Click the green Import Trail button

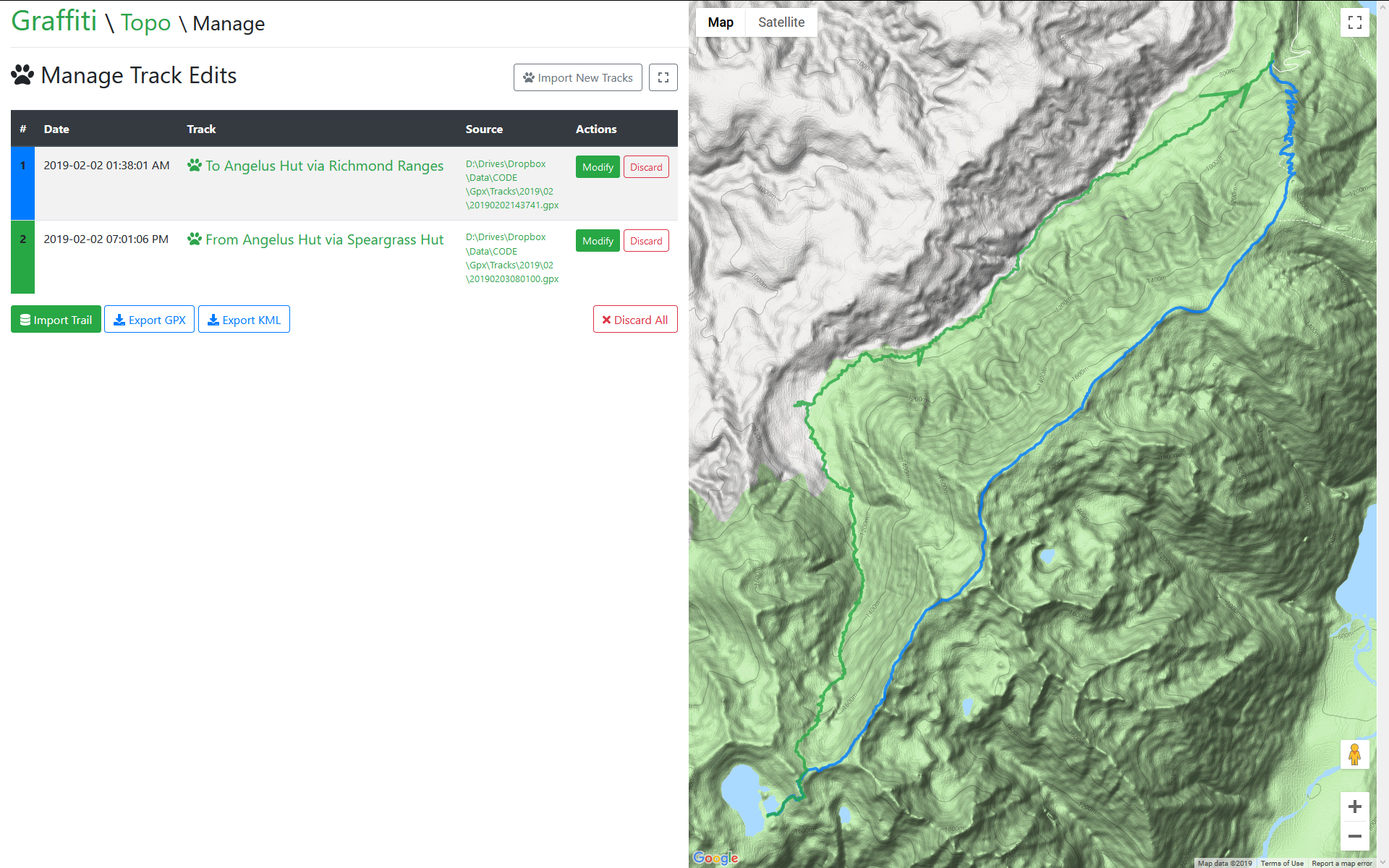point(56,320)
